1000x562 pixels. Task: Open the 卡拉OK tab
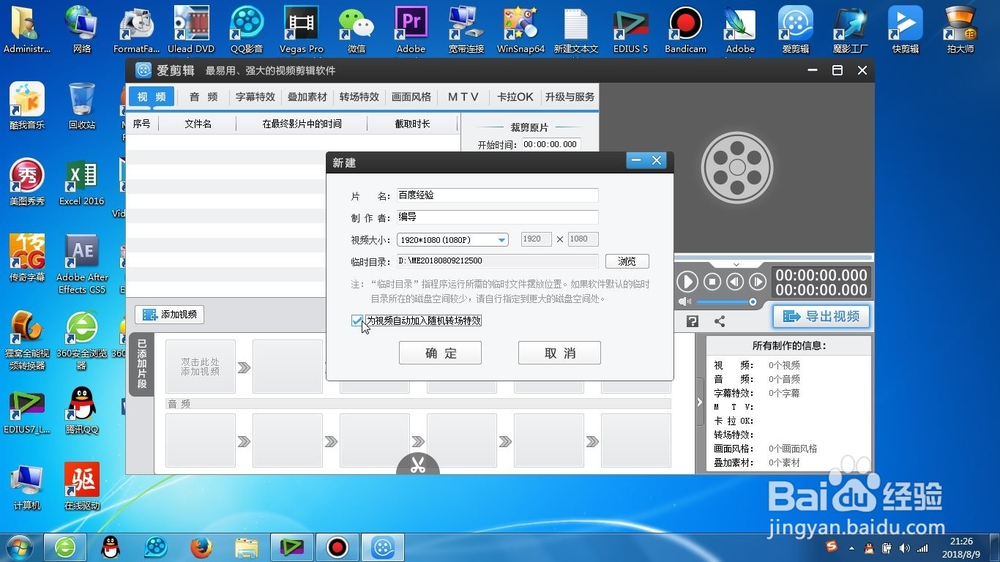515,97
